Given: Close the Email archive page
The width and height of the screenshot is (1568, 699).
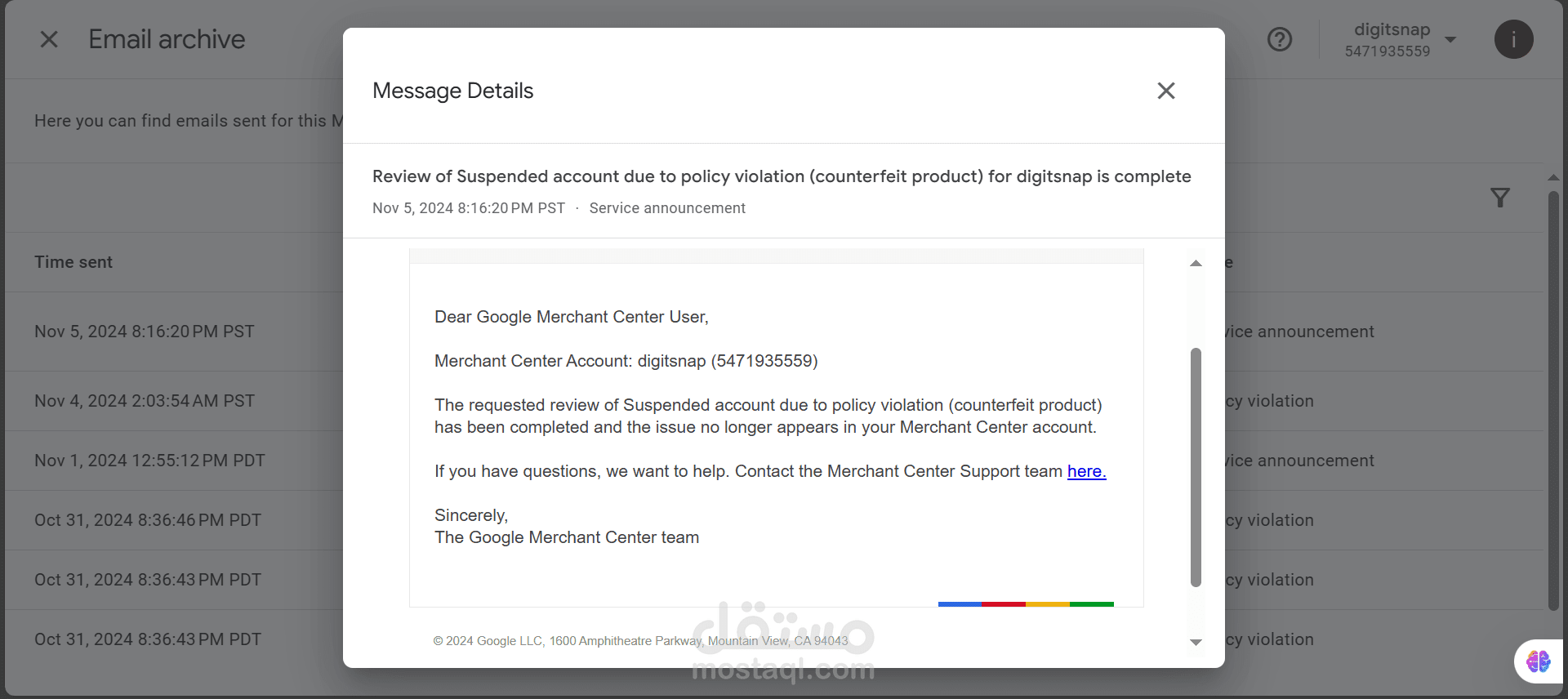Looking at the screenshot, I should tap(49, 39).
